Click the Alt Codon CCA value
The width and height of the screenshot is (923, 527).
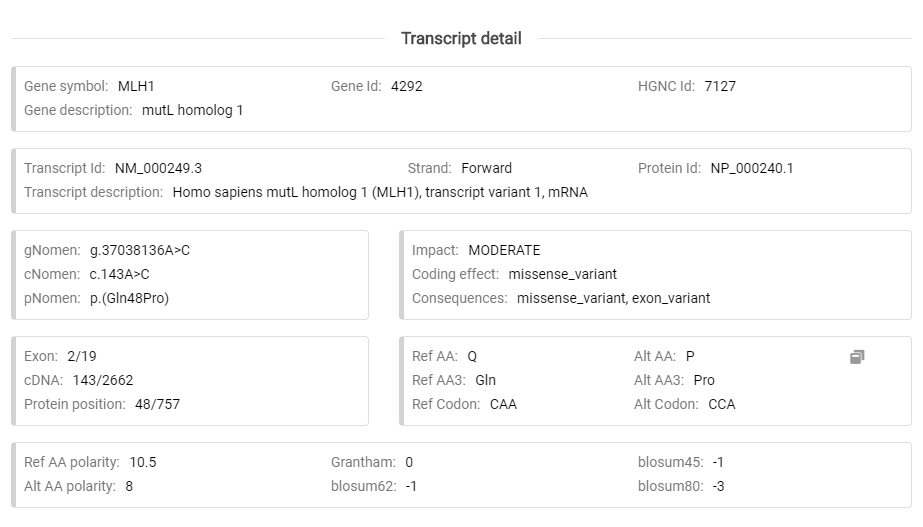[721, 404]
